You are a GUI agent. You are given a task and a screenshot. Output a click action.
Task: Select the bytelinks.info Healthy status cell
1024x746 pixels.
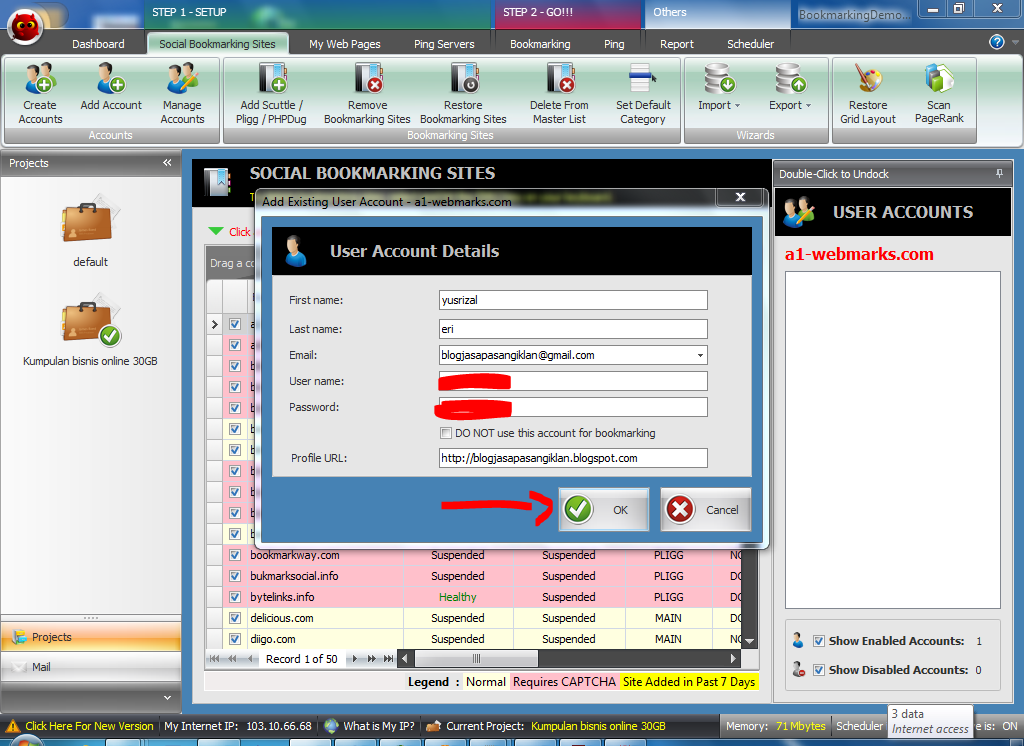pyautogui.click(x=458, y=597)
